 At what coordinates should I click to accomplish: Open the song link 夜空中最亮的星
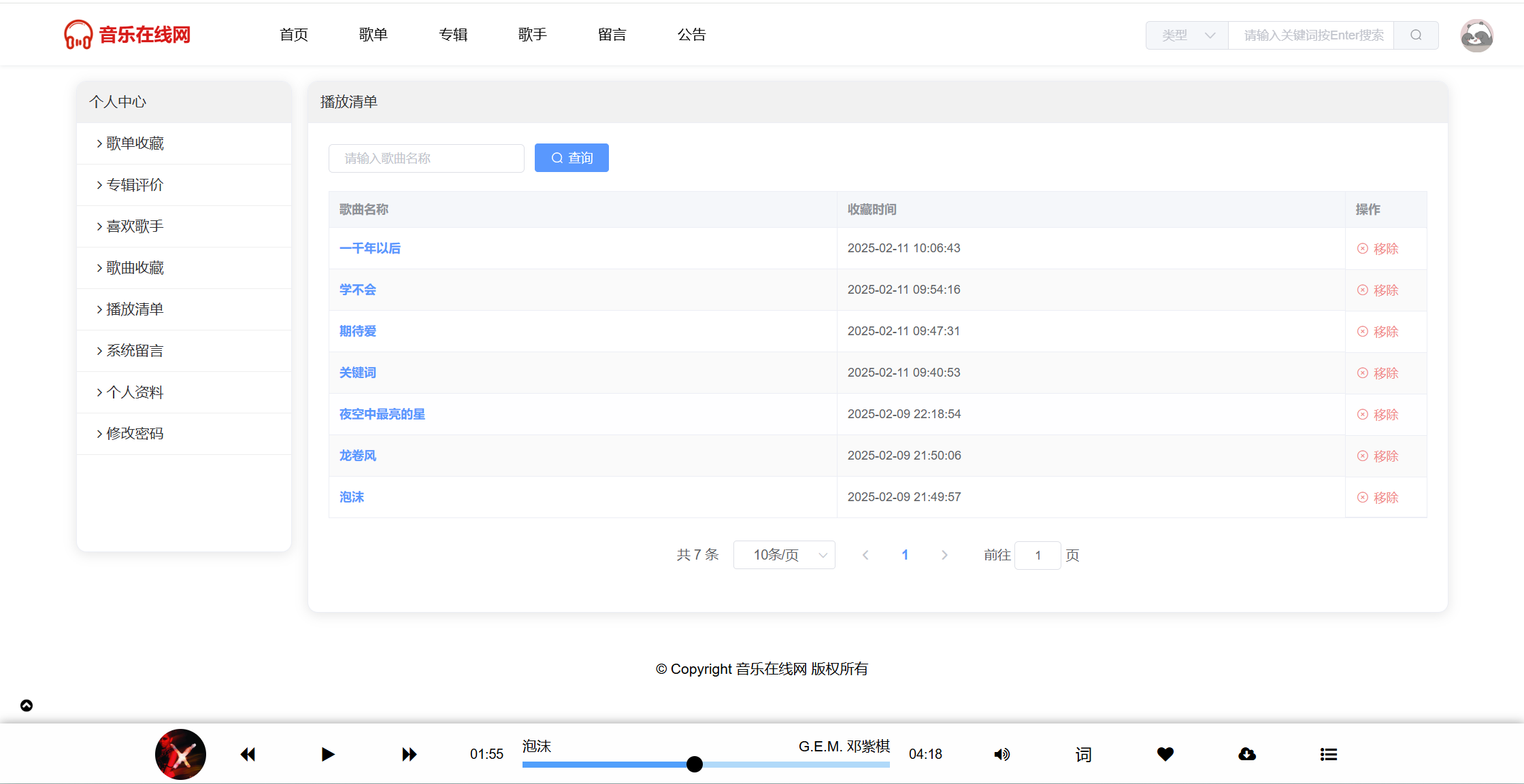pos(382,414)
